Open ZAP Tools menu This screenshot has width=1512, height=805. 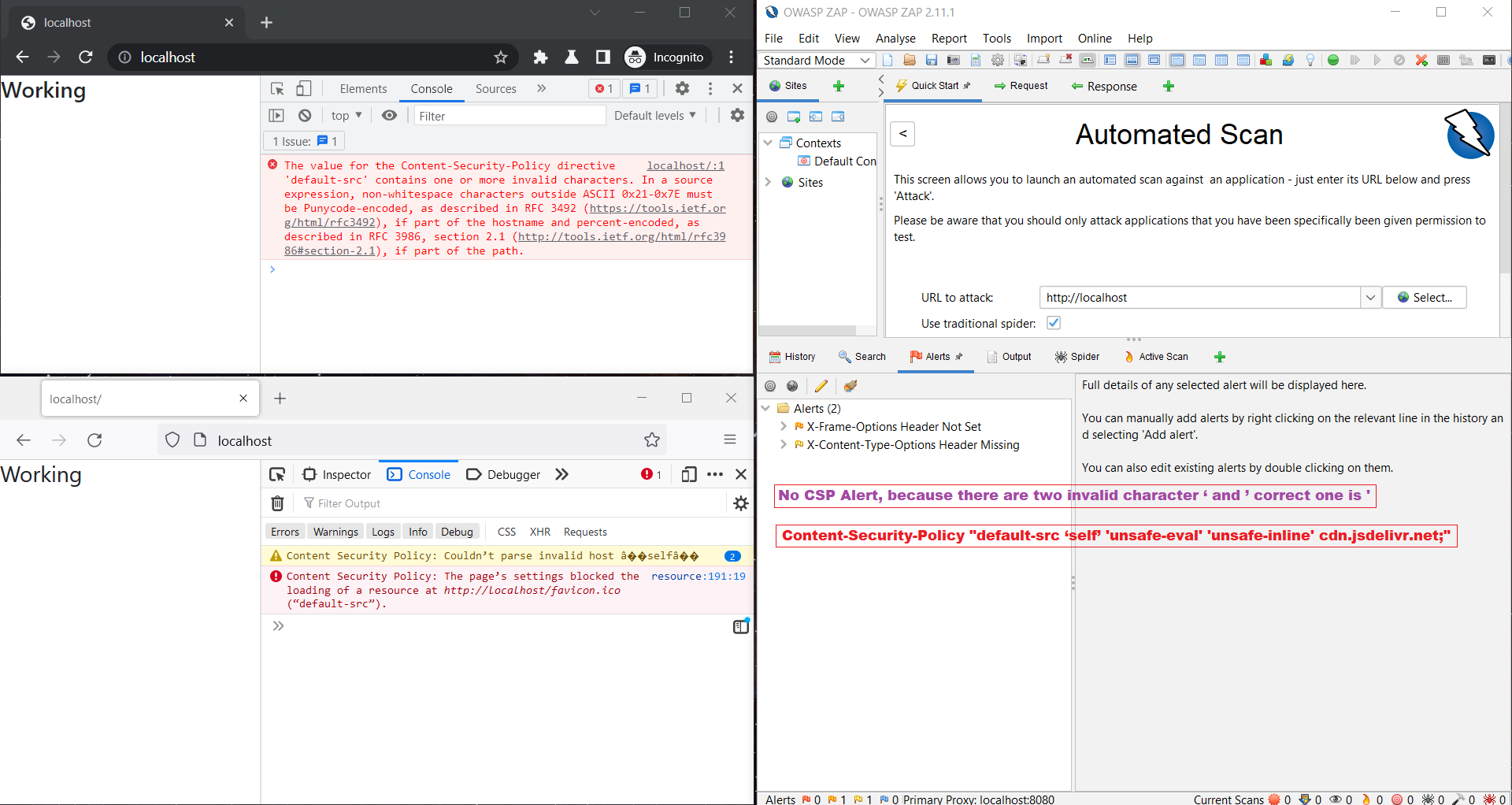tap(996, 38)
